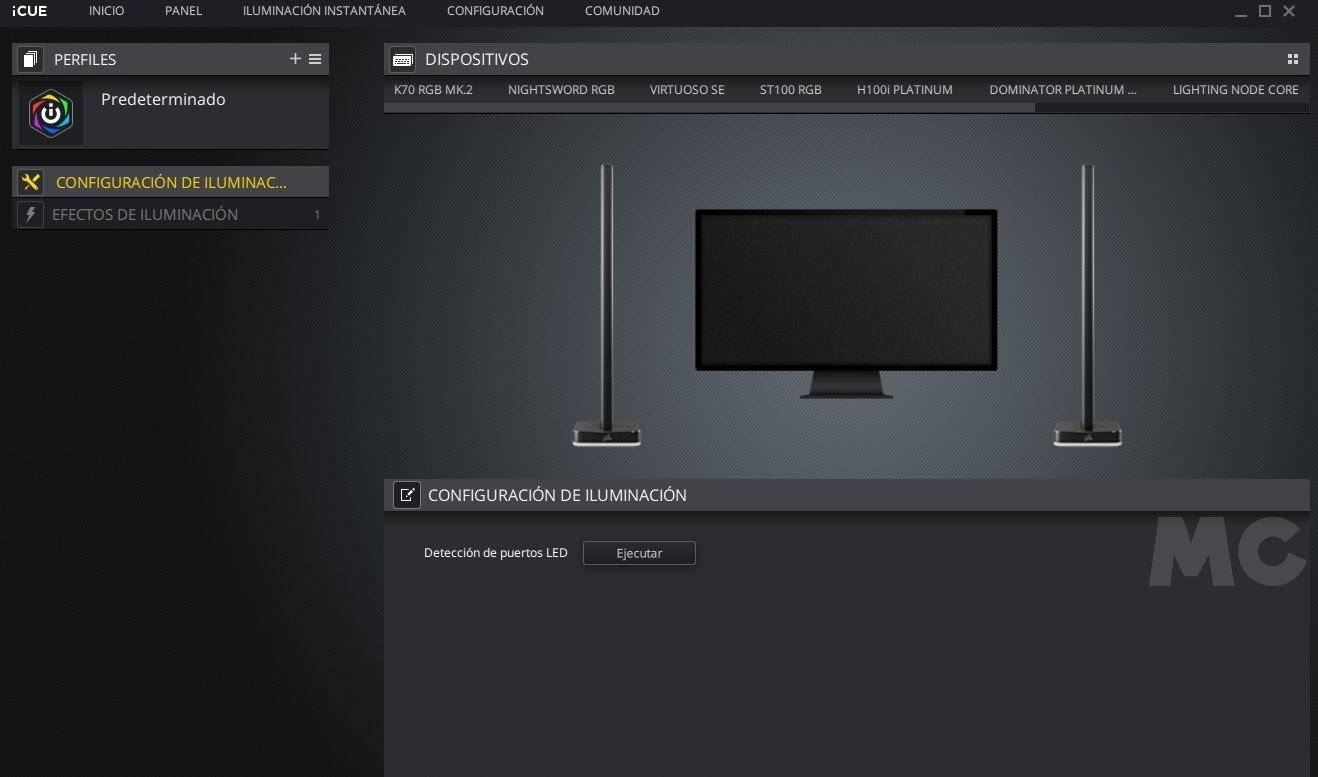Select the Predeterminado profile icon
The image size is (1318, 777).
tap(51, 113)
